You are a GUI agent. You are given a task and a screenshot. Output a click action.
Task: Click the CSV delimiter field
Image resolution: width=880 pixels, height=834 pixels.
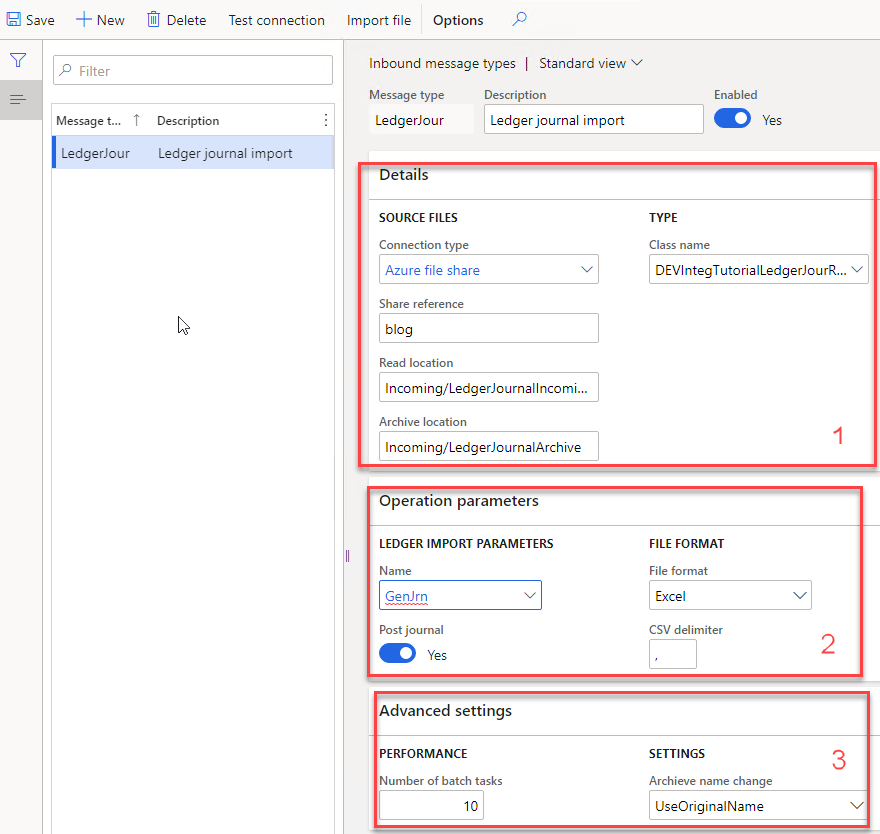[x=672, y=654]
